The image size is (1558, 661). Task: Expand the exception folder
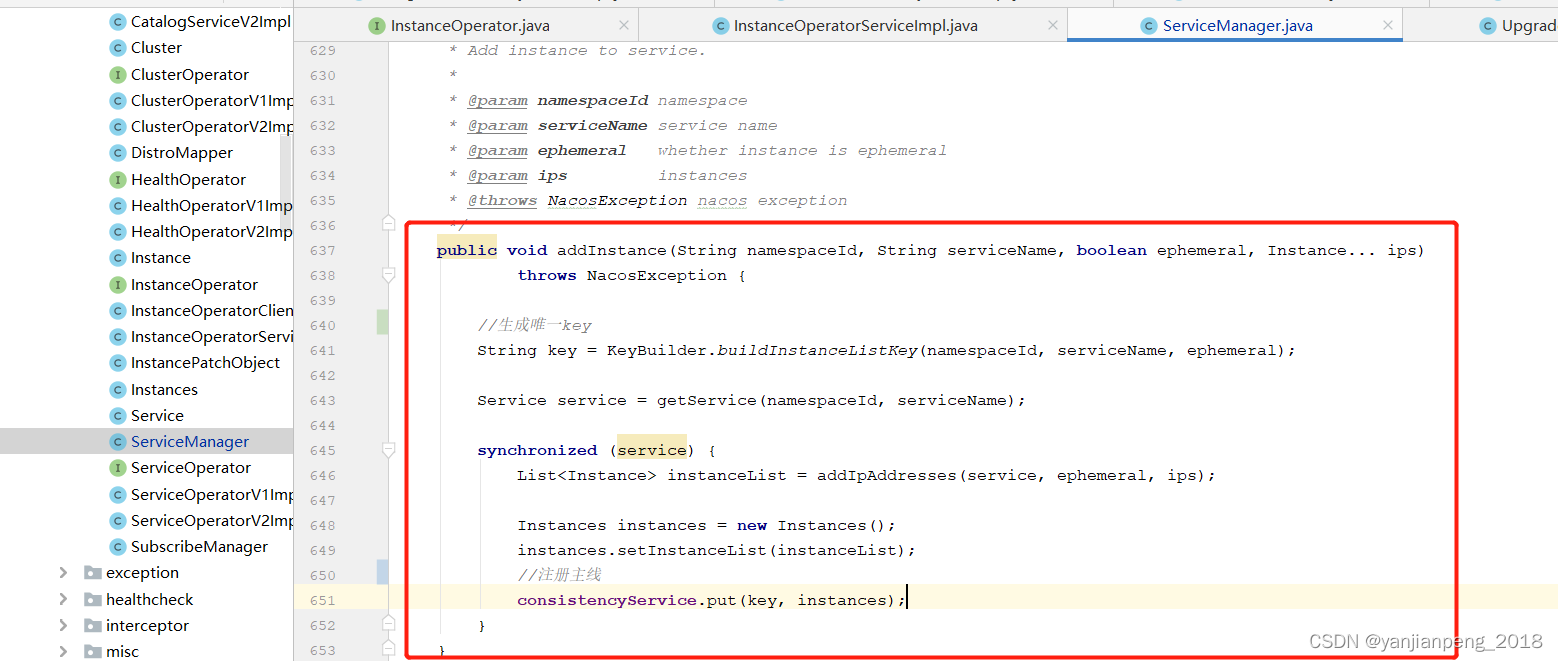click(63, 572)
